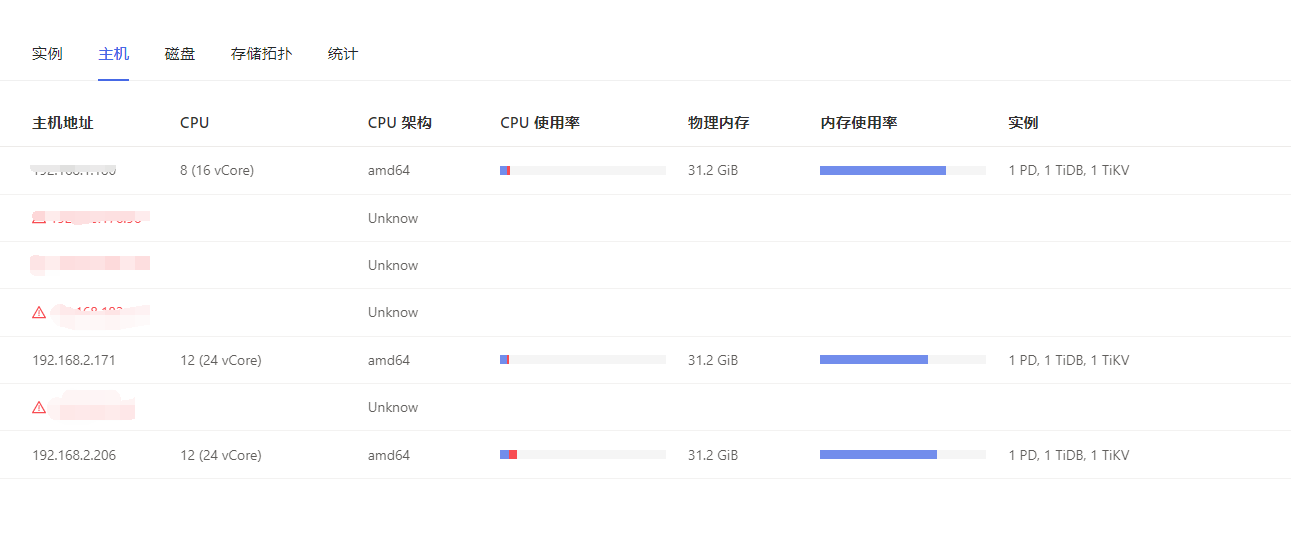This screenshot has height=537, width=1291.
Task: Click CPU usage bar for 192.168.2.171
Action: coord(583,360)
